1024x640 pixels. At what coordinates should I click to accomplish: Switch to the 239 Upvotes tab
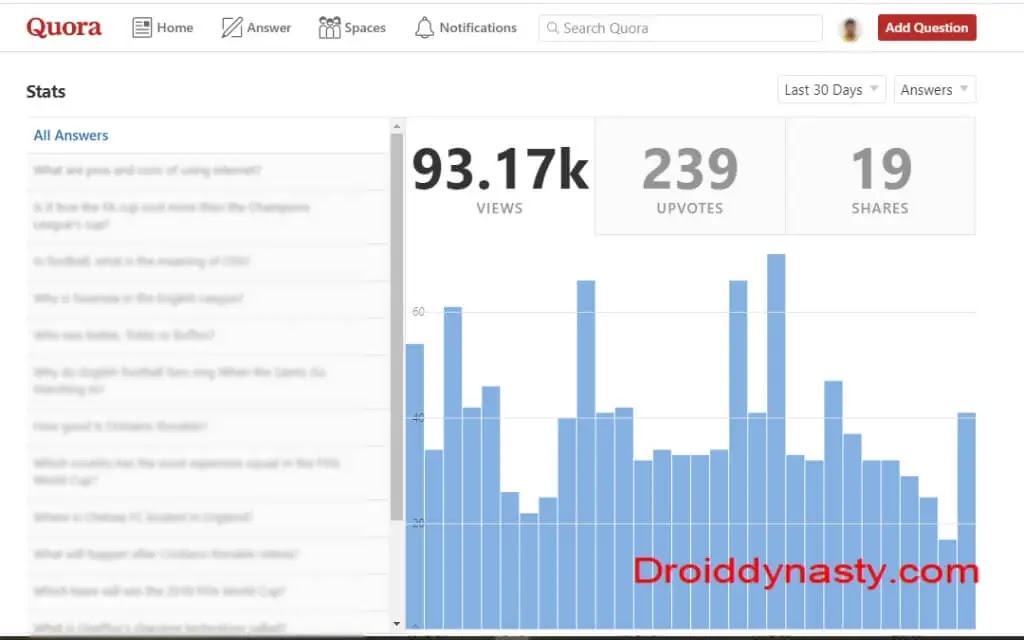click(690, 176)
